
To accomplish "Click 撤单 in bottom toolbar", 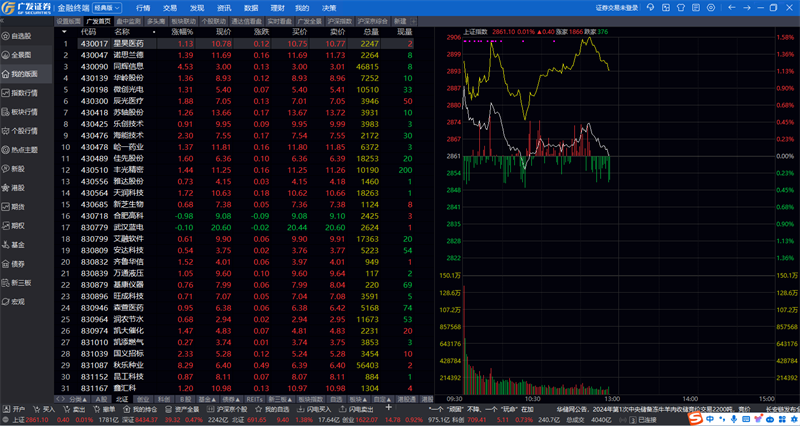I will coord(105,409).
